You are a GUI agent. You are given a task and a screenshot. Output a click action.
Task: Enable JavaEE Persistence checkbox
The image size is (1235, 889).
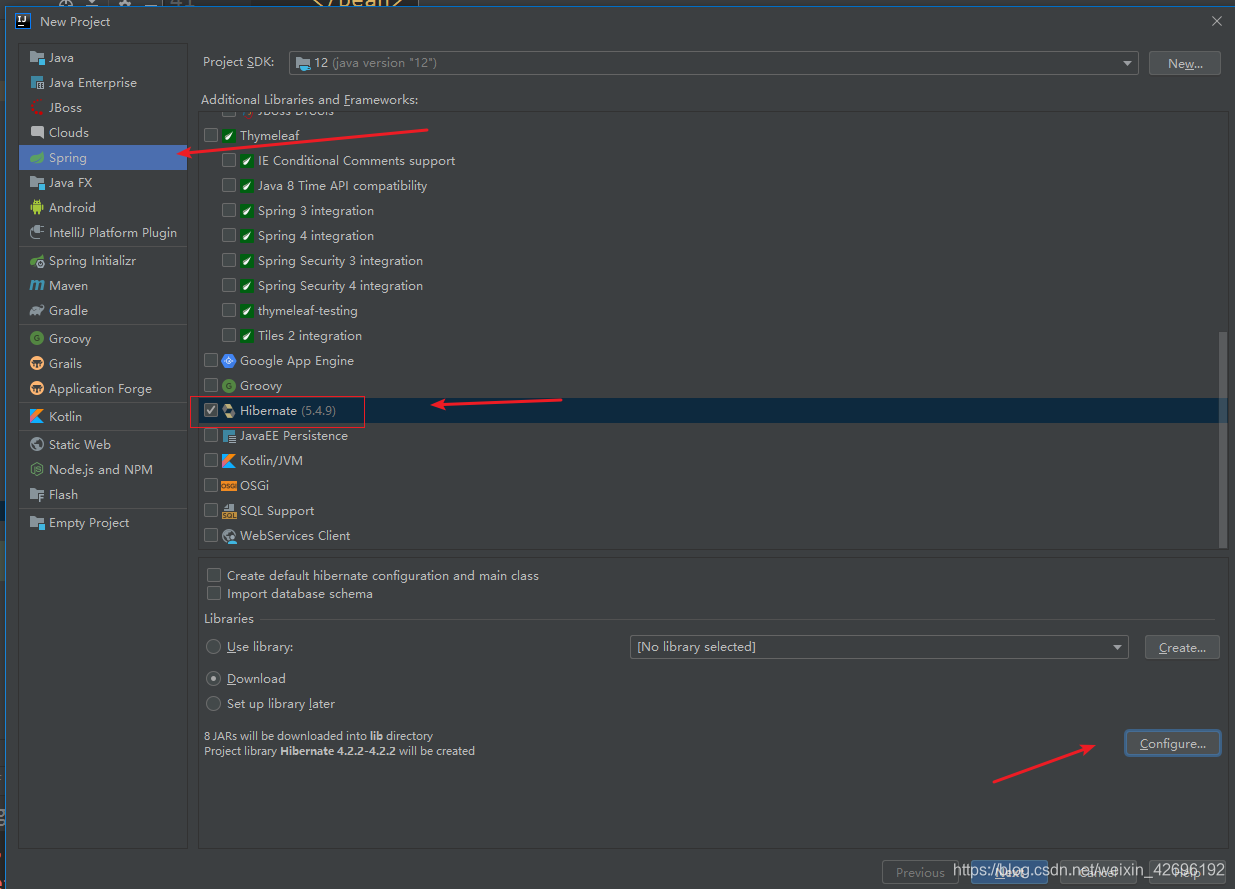(x=211, y=435)
